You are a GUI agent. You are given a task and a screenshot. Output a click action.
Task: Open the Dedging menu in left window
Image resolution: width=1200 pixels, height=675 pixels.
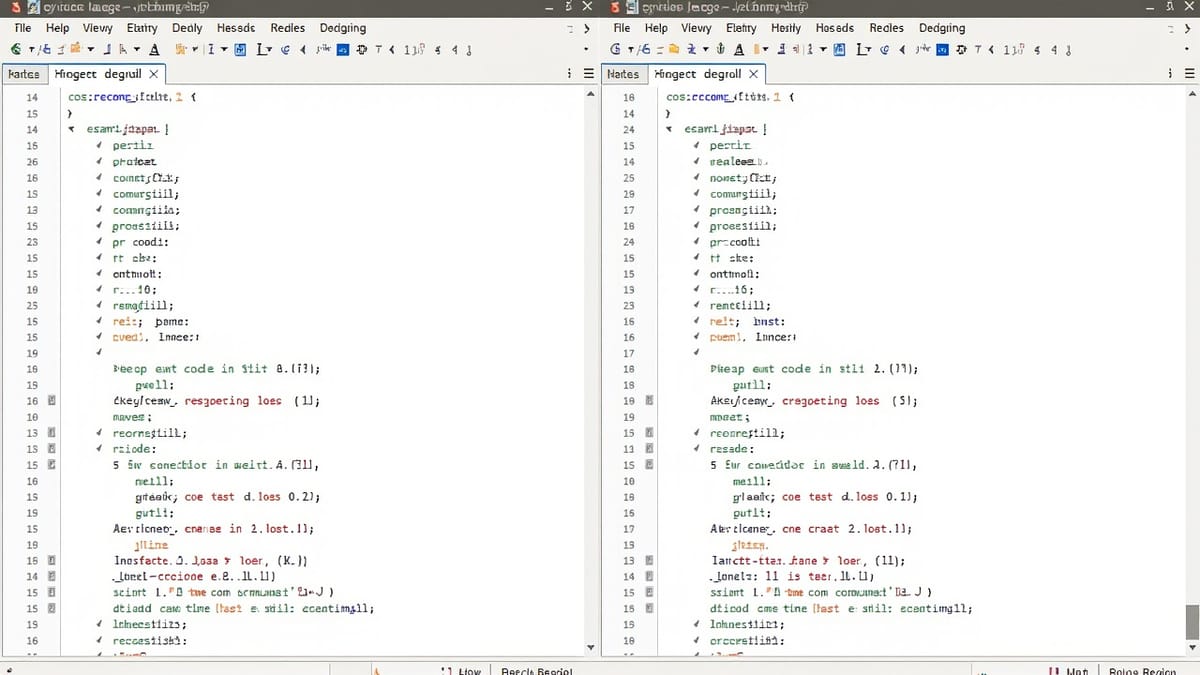[x=342, y=28]
